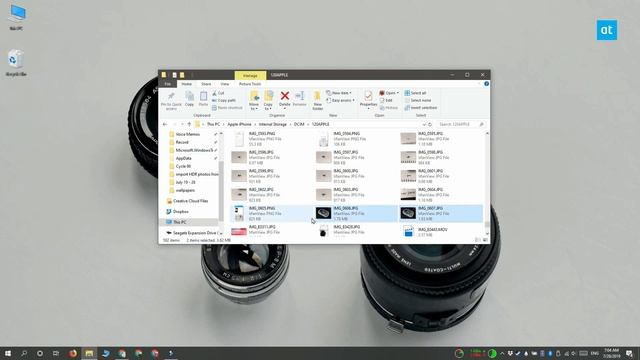Click This PC in address breadcrumb
This screenshot has height=360, width=640.
213,124
